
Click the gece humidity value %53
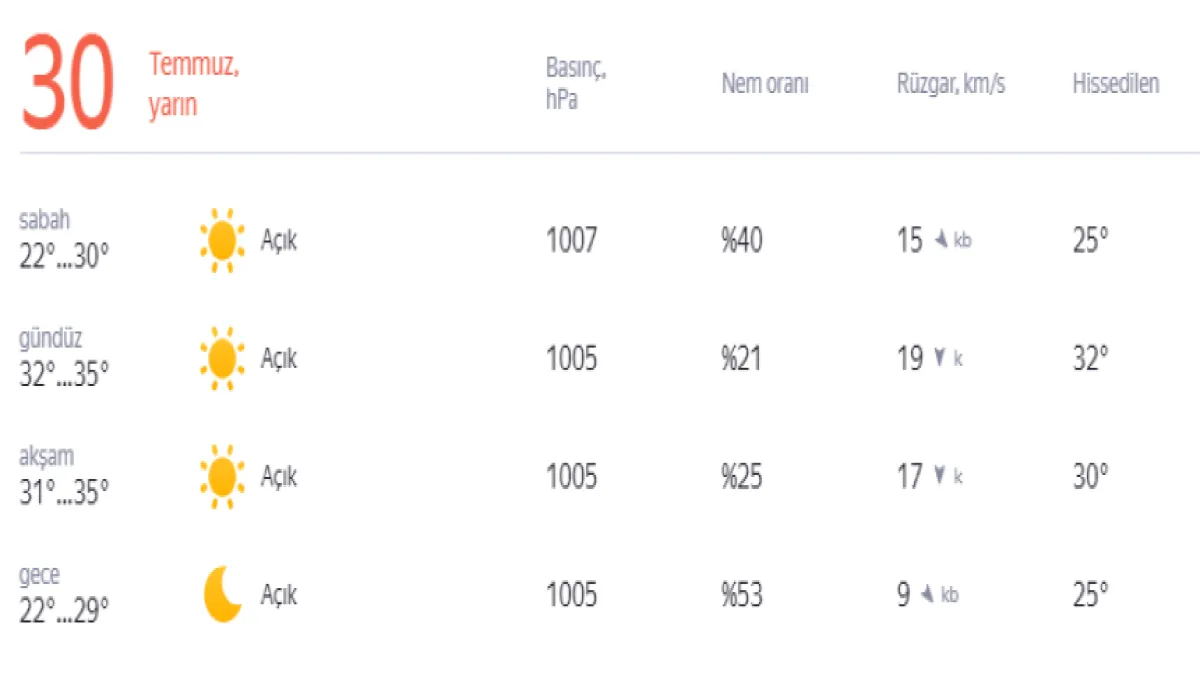pyautogui.click(x=742, y=596)
